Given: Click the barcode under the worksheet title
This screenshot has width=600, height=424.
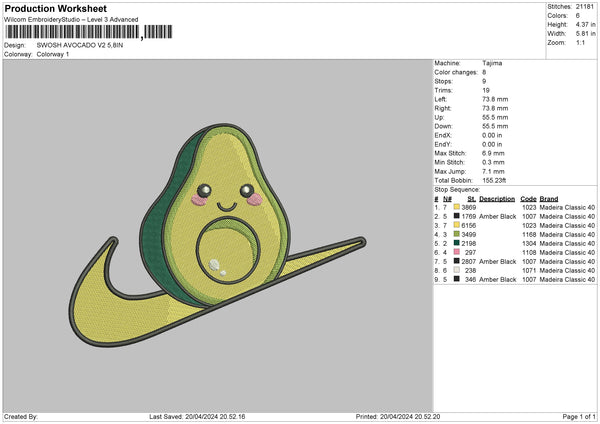Looking at the screenshot, I should pos(89,32).
